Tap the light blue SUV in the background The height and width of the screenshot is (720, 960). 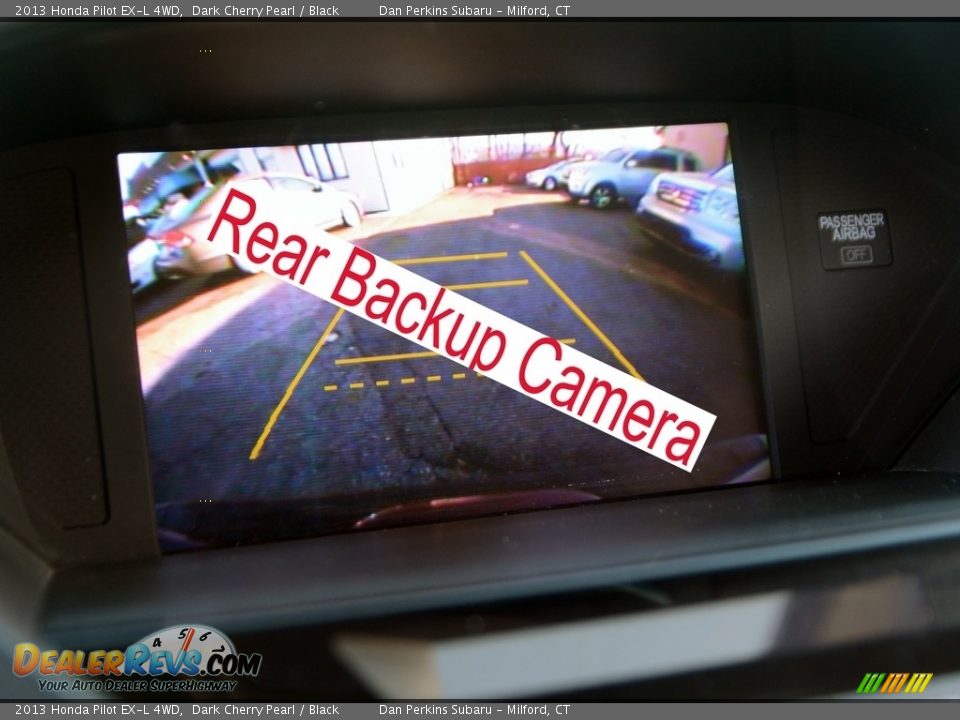tap(625, 175)
